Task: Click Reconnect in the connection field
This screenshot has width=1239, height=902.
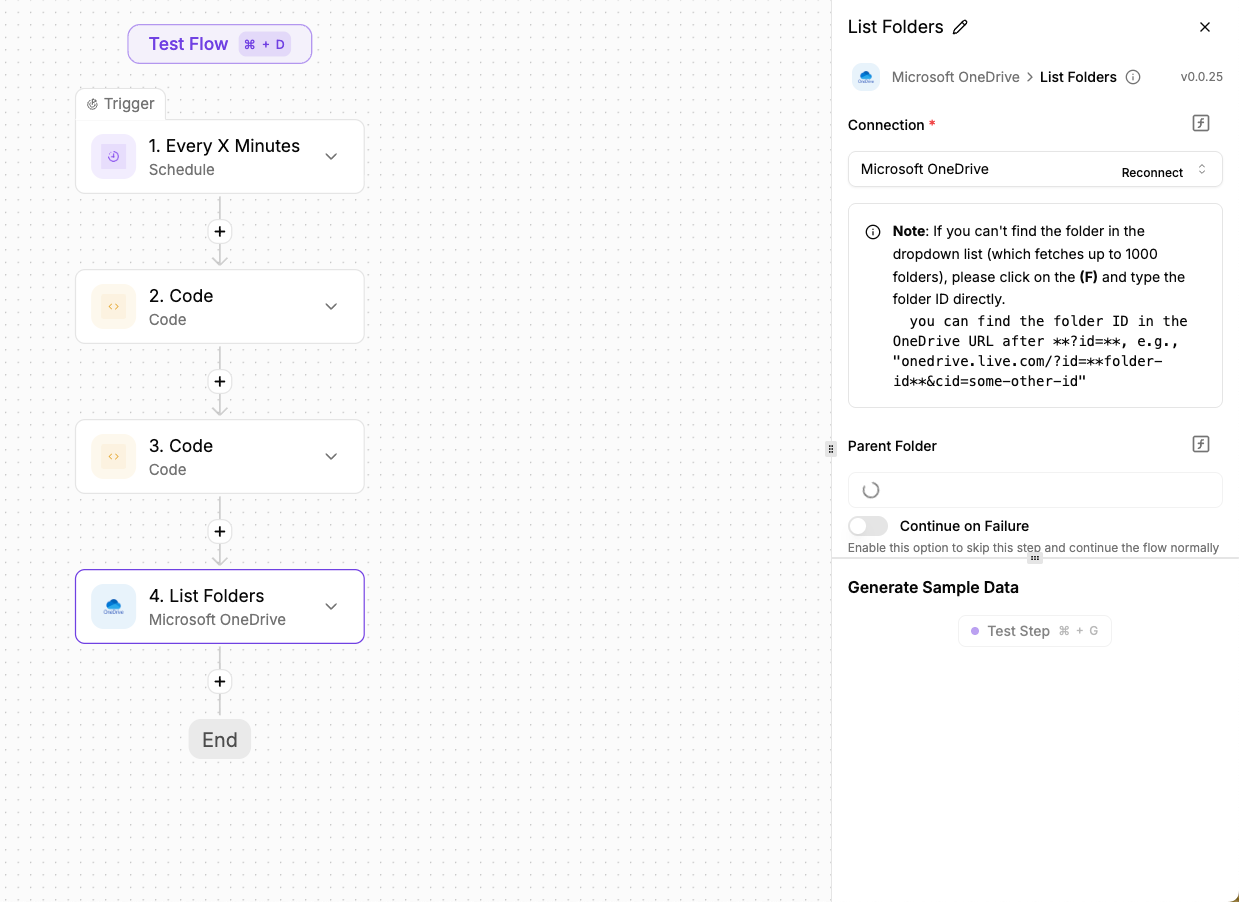Action: [1152, 172]
